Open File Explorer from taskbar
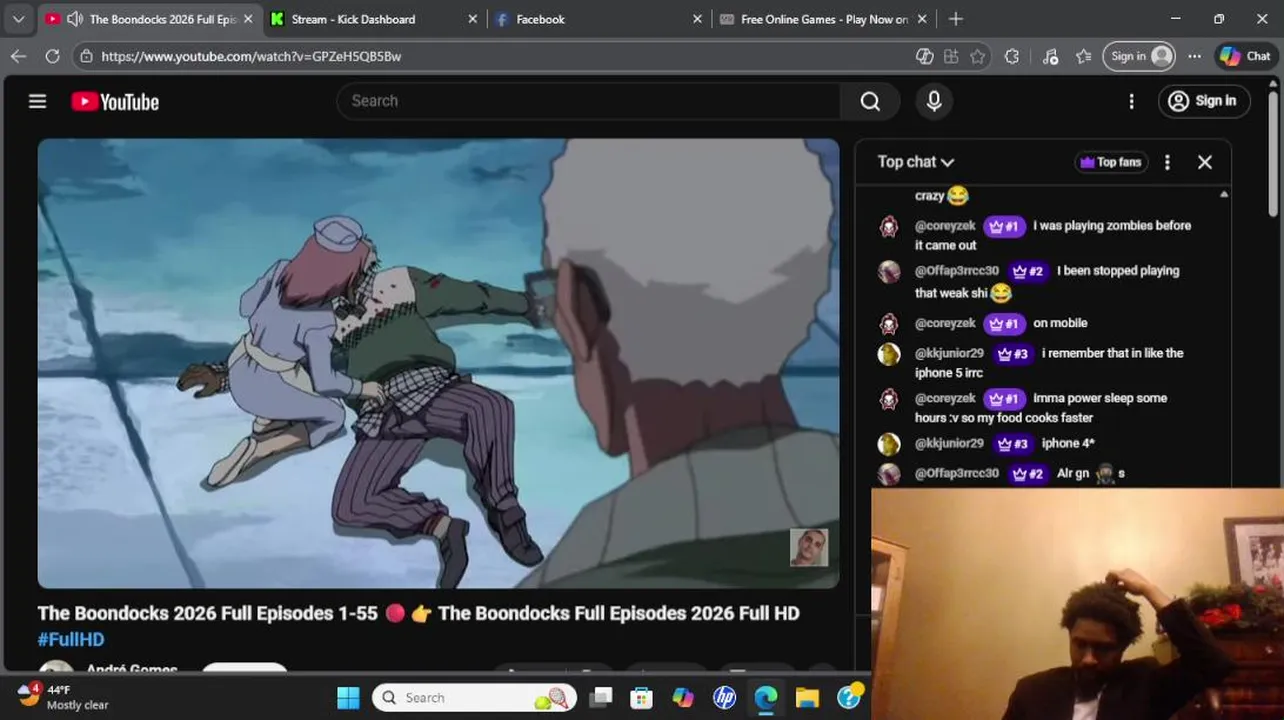The height and width of the screenshot is (720, 1284). click(x=807, y=698)
